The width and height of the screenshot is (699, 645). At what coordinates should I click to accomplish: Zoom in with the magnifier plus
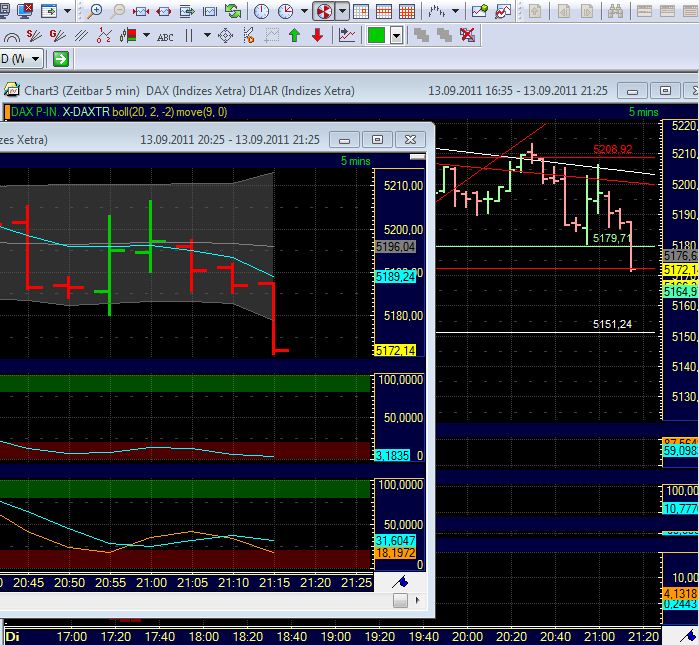[x=94, y=11]
